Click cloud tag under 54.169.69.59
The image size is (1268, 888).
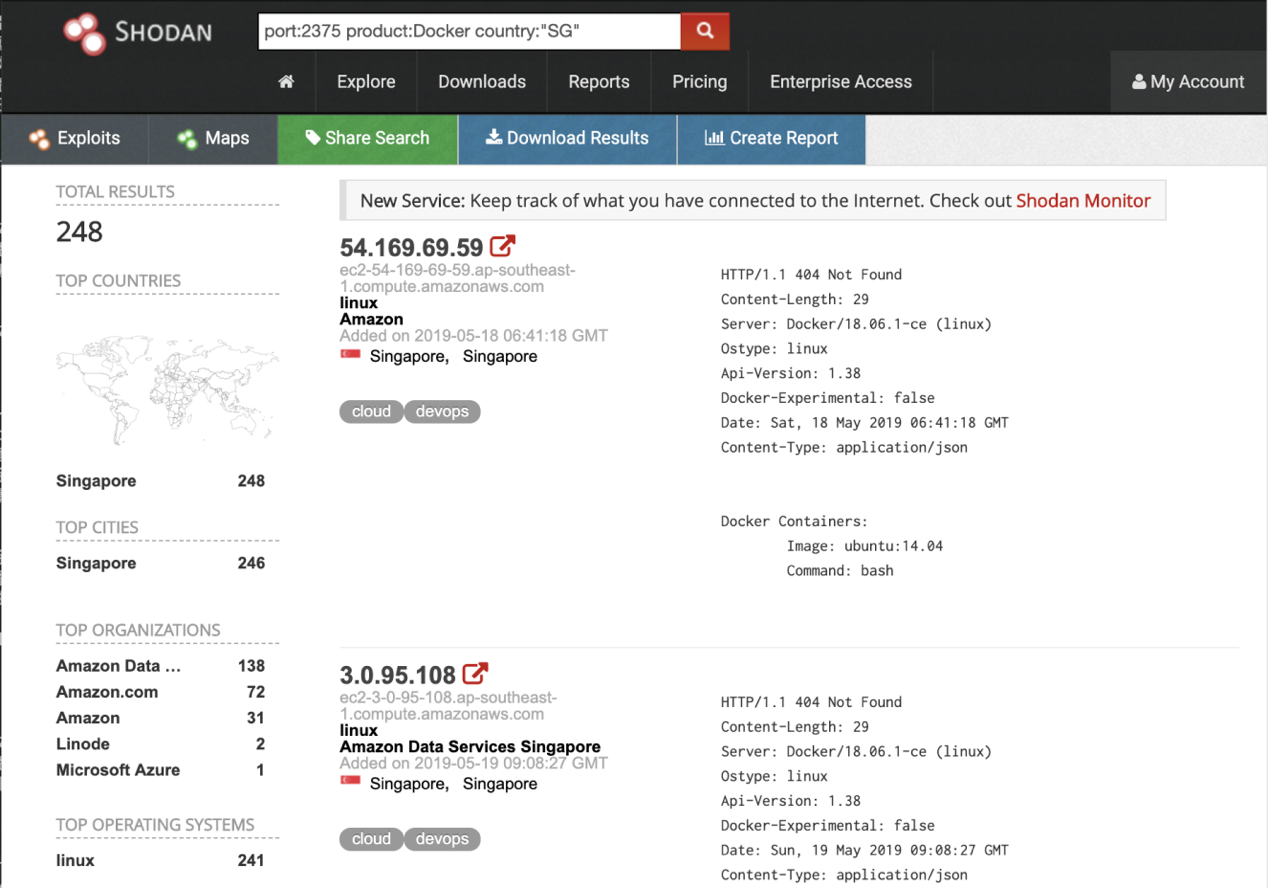click(371, 411)
